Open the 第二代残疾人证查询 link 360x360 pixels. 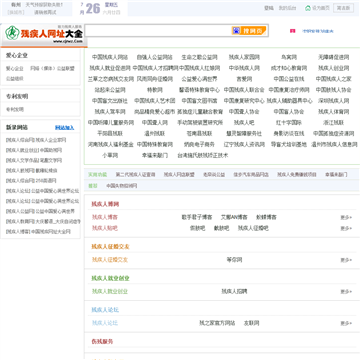135,174
